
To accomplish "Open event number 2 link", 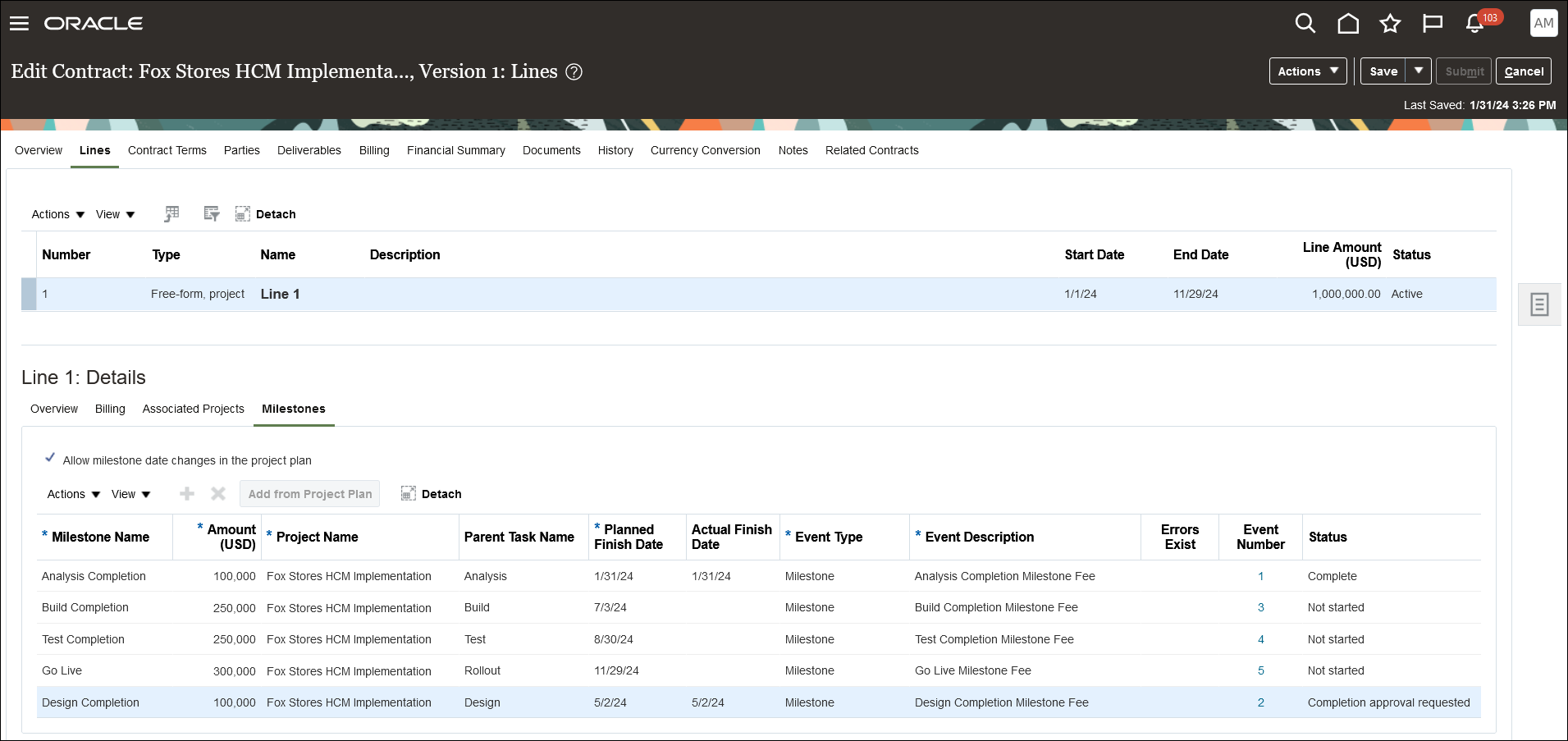I will pyautogui.click(x=1261, y=702).
